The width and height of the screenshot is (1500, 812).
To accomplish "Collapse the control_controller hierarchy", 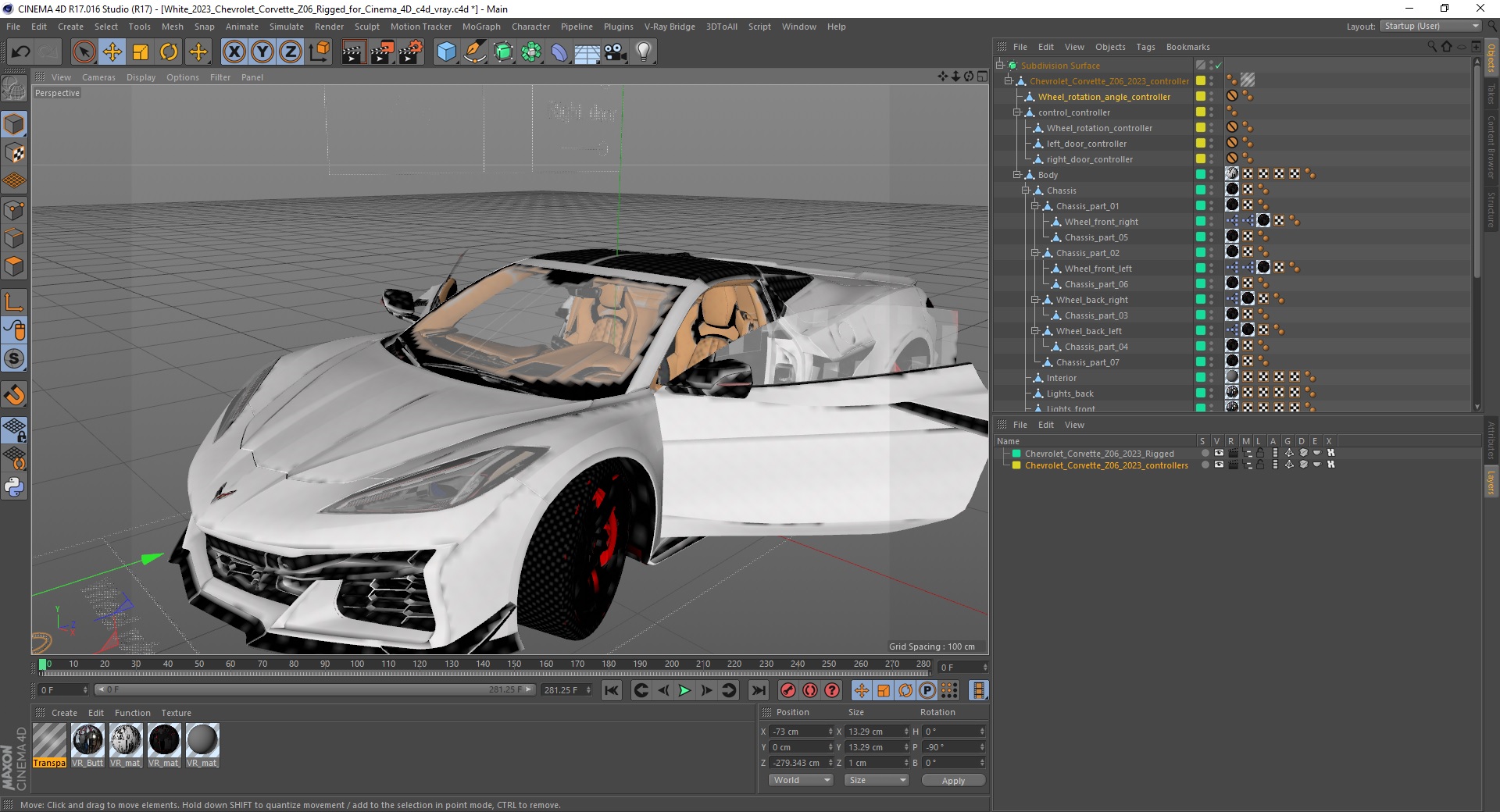I will point(1017,112).
